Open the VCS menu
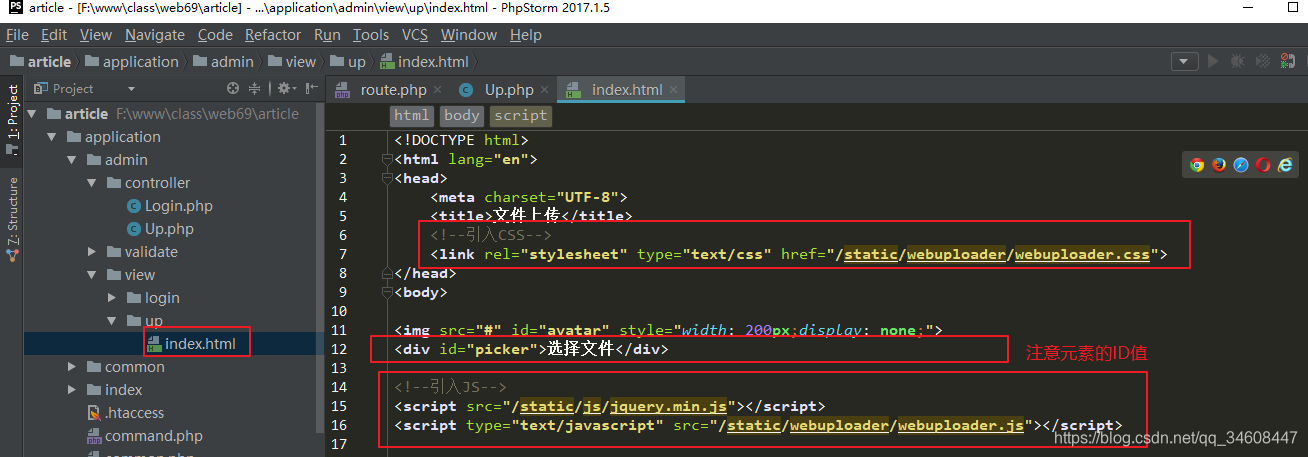 pos(415,34)
